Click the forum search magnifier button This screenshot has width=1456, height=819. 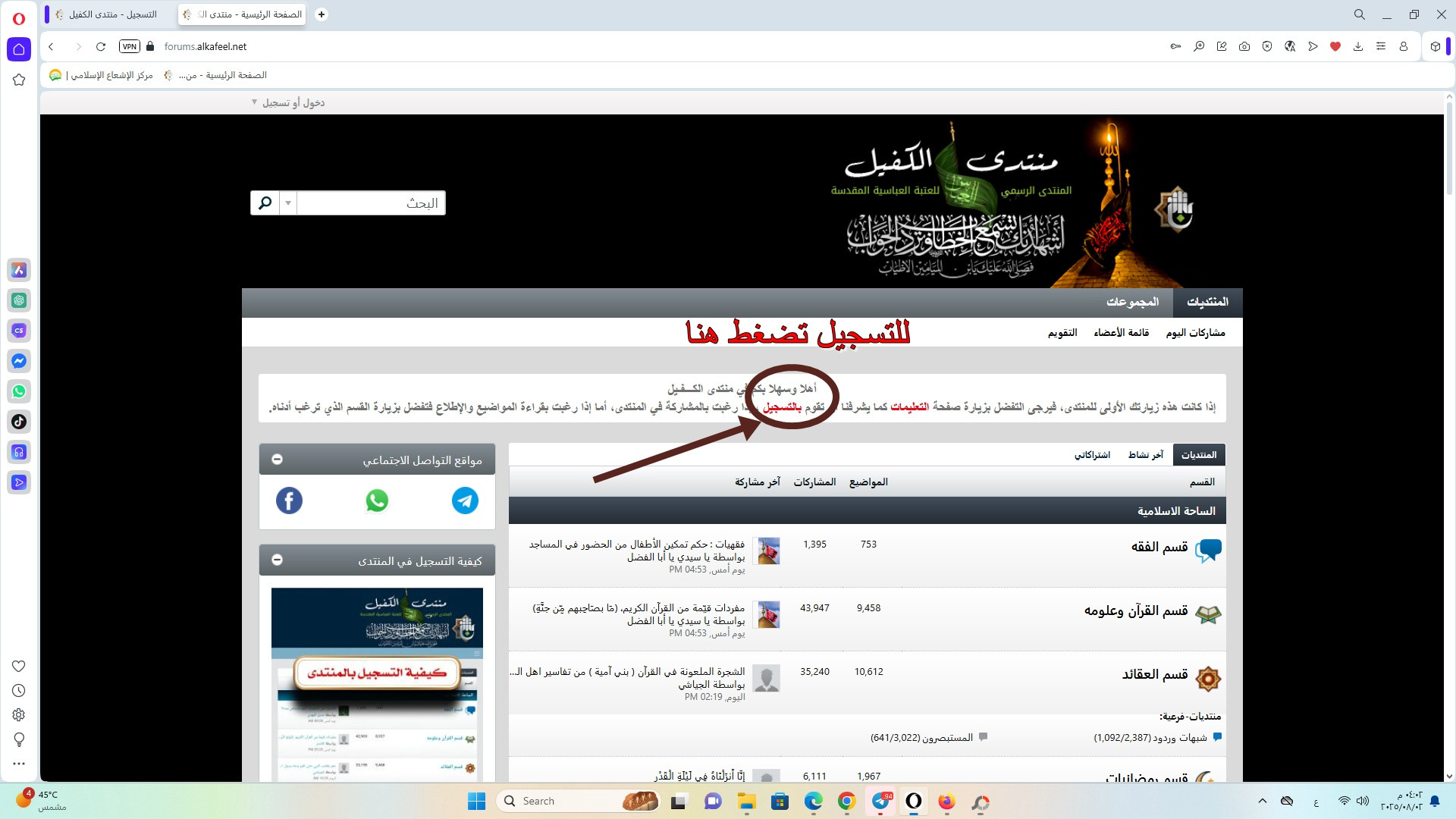click(265, 203)
